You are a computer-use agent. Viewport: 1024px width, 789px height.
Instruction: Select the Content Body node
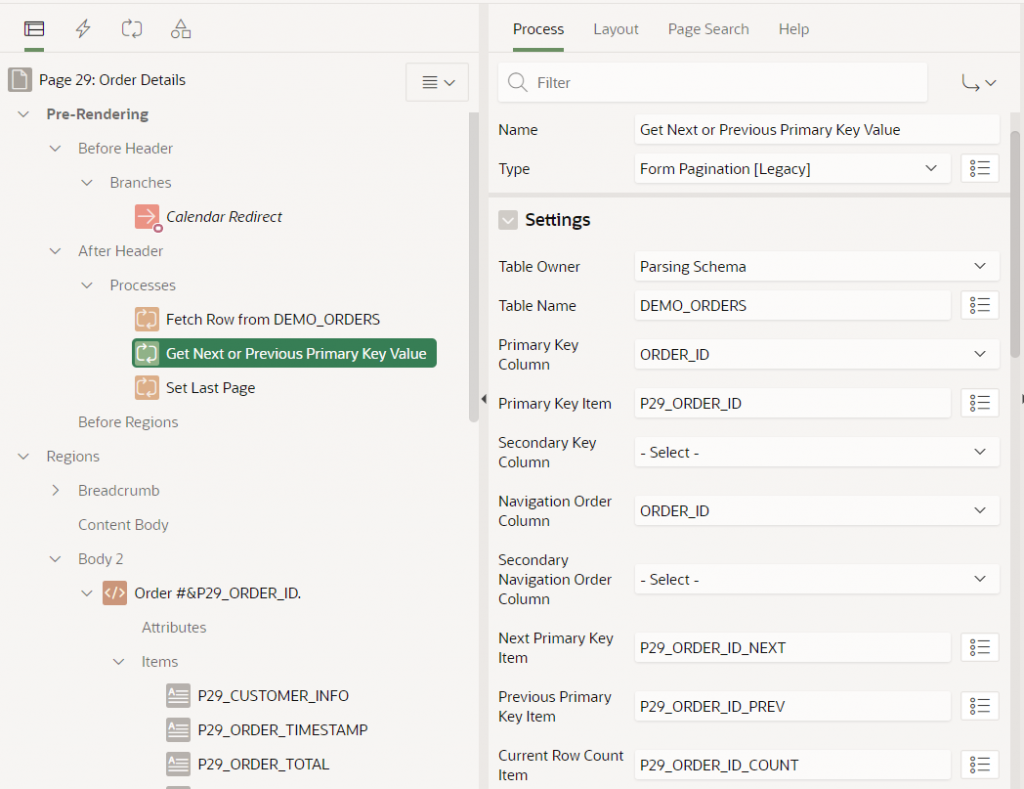[x=123, y=524]
